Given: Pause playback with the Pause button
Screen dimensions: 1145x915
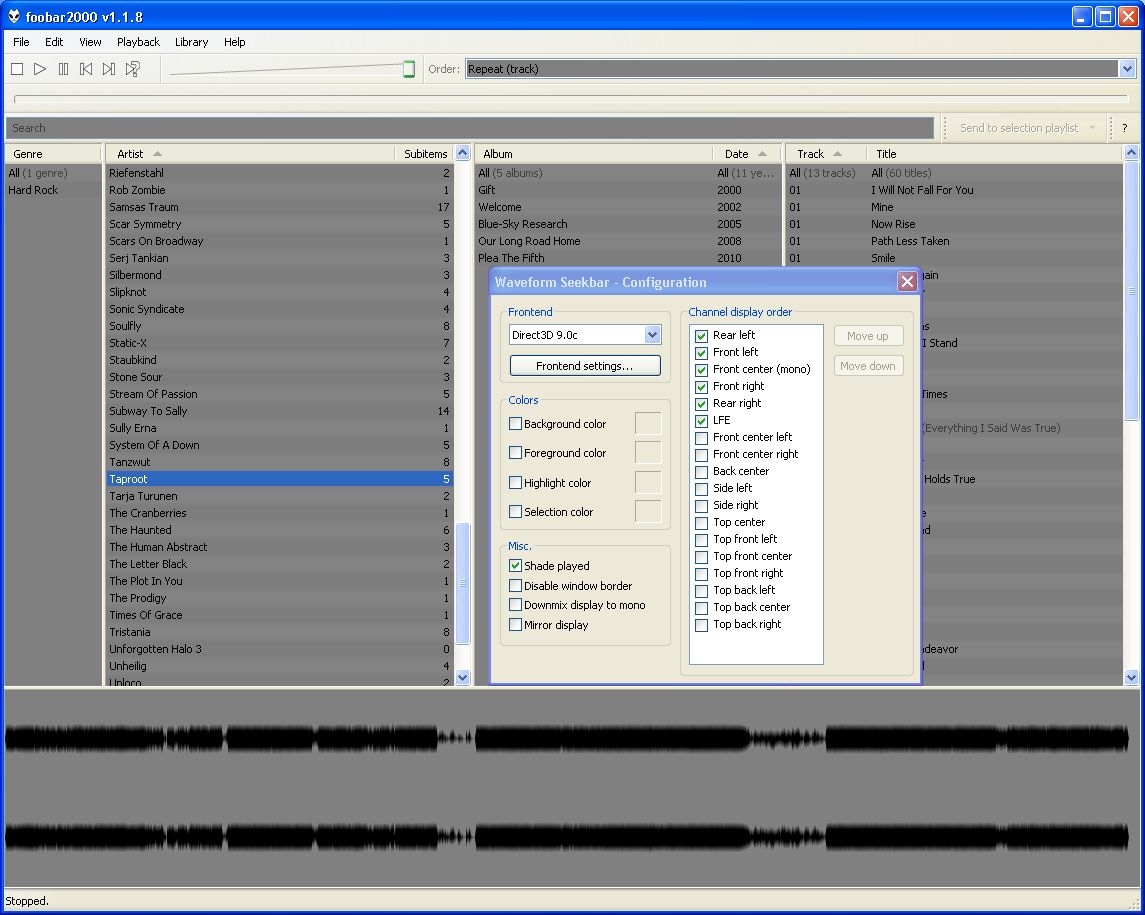Looking at the screenshot, I should (x=64, y=69).
